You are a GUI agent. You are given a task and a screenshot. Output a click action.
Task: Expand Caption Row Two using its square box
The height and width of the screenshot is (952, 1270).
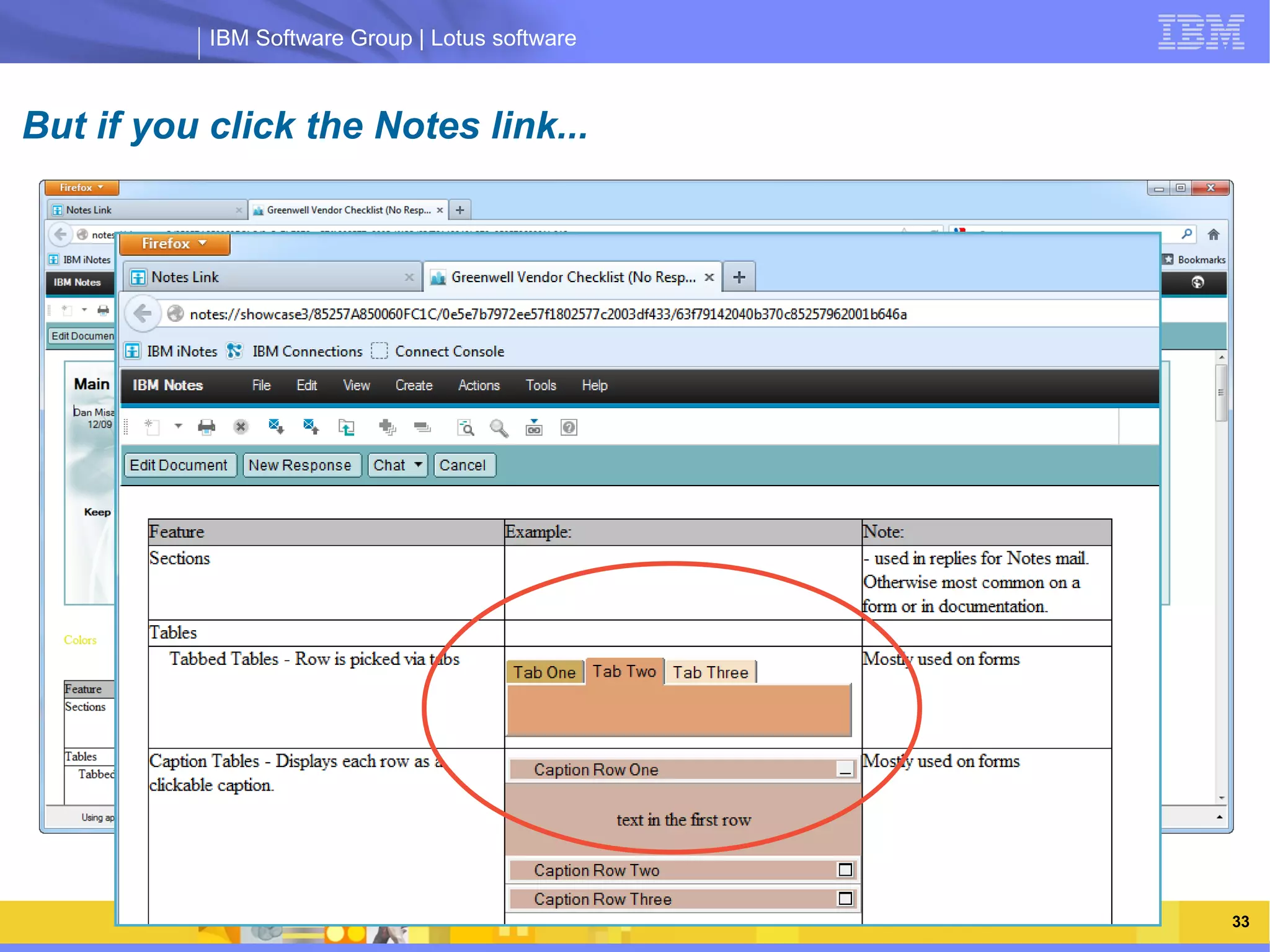(845, 870)
